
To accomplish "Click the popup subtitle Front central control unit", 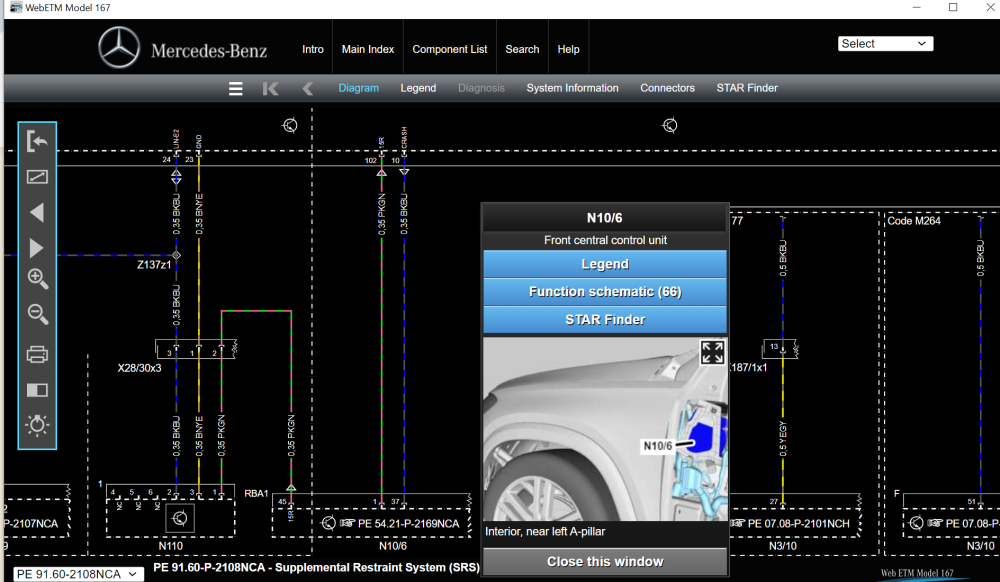I will [x=605, y=240].
